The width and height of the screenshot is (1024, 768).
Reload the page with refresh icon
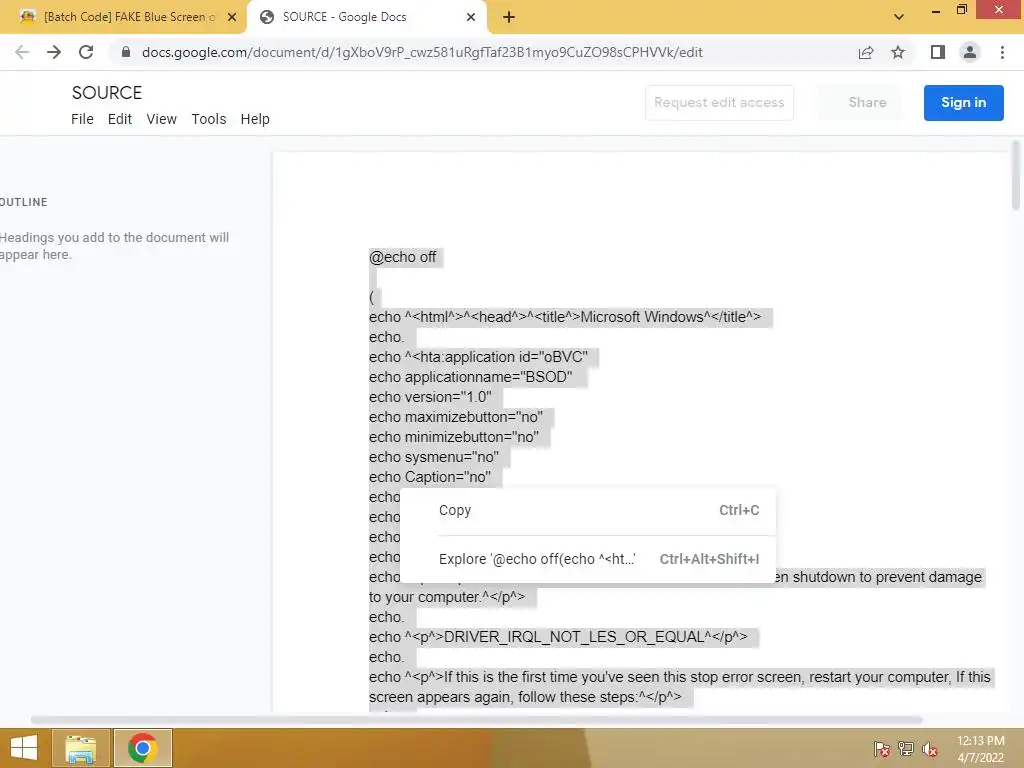point(86,52)
